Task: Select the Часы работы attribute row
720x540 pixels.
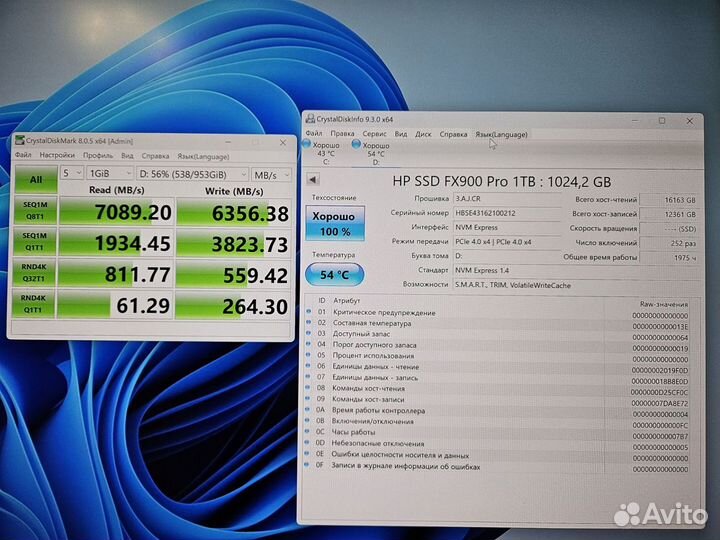Action: [x=498, y=432]
